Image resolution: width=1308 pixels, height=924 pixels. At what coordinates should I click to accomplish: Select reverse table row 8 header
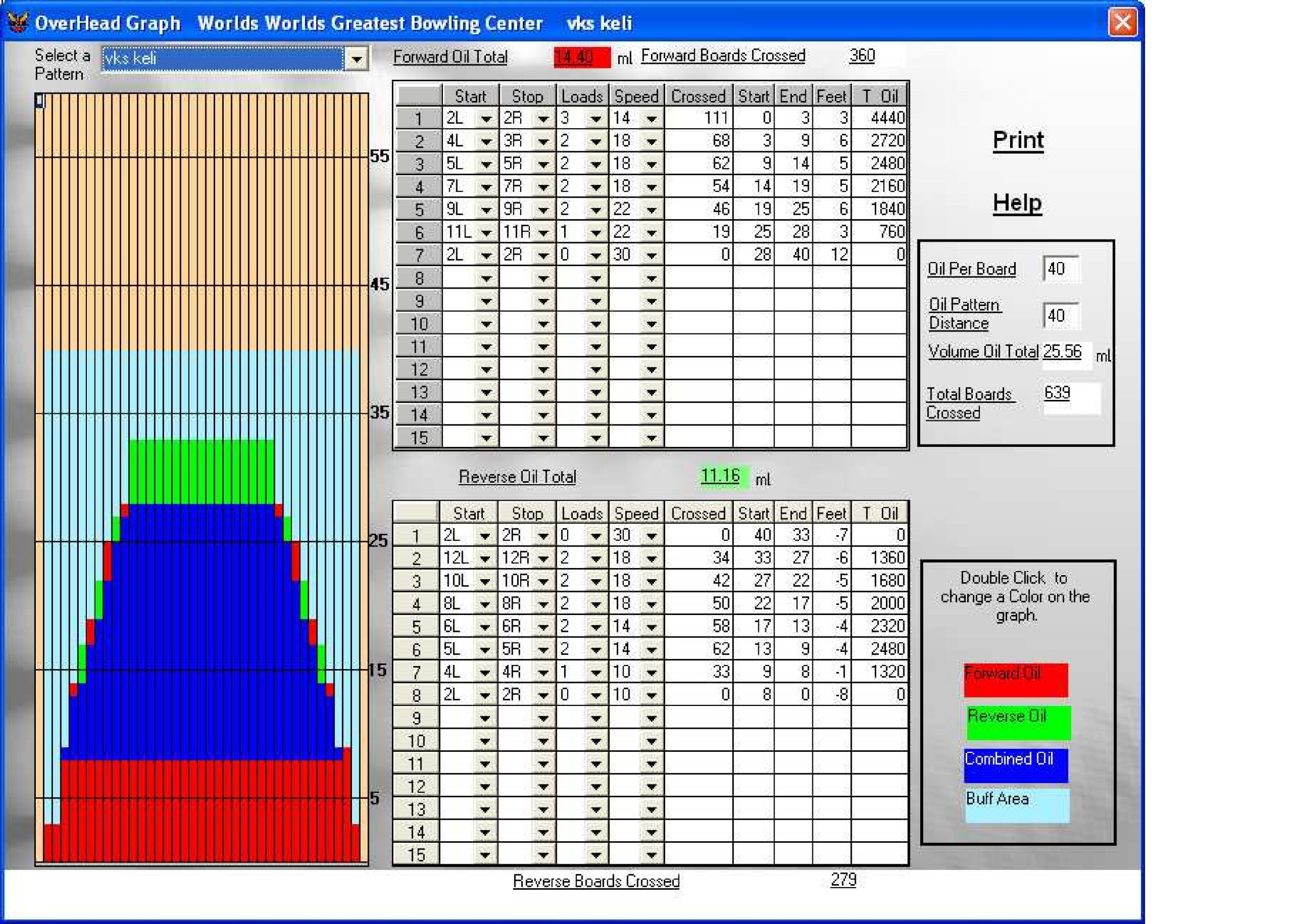click(x=416, y=695)
